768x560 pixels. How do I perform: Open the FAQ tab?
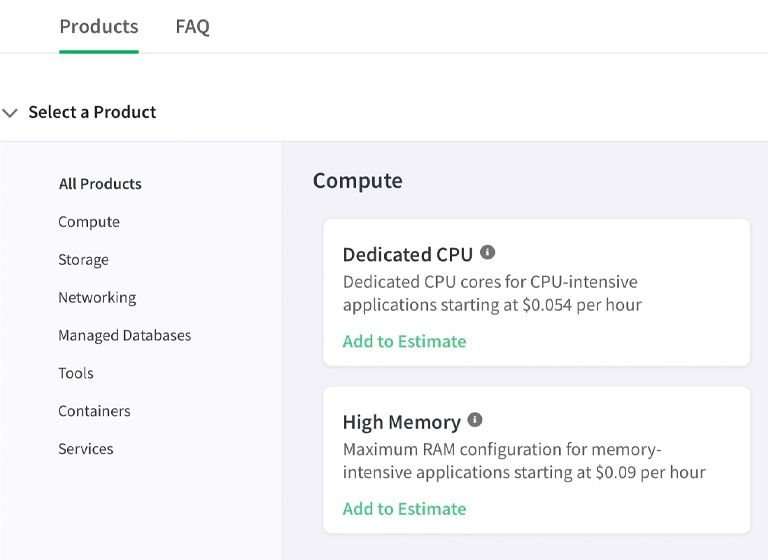pos(192,27)
